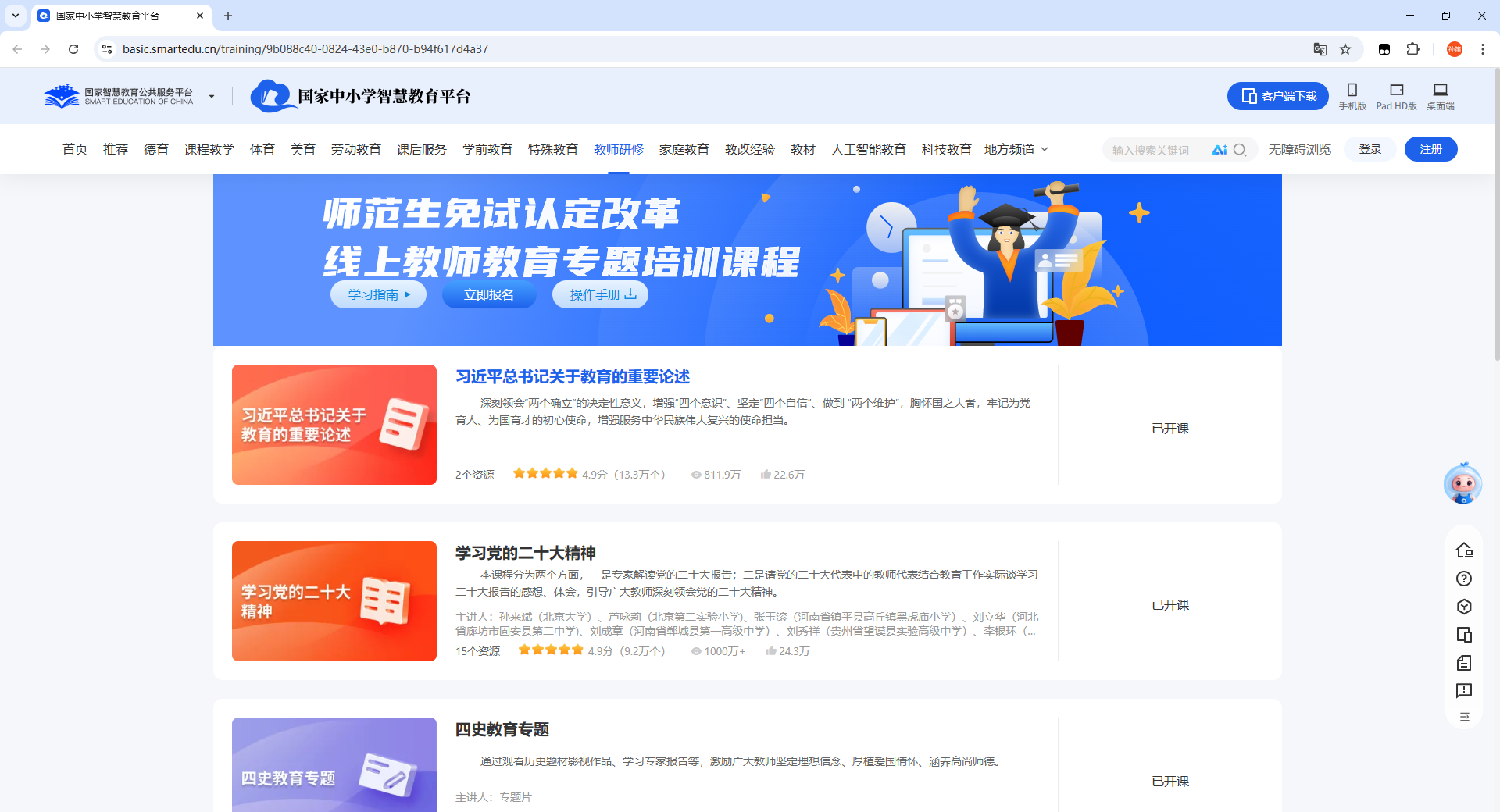The width and height of the screenshot is (1500, 812).
Task: Click the search magnifier icon
Action: (1240, 150)
